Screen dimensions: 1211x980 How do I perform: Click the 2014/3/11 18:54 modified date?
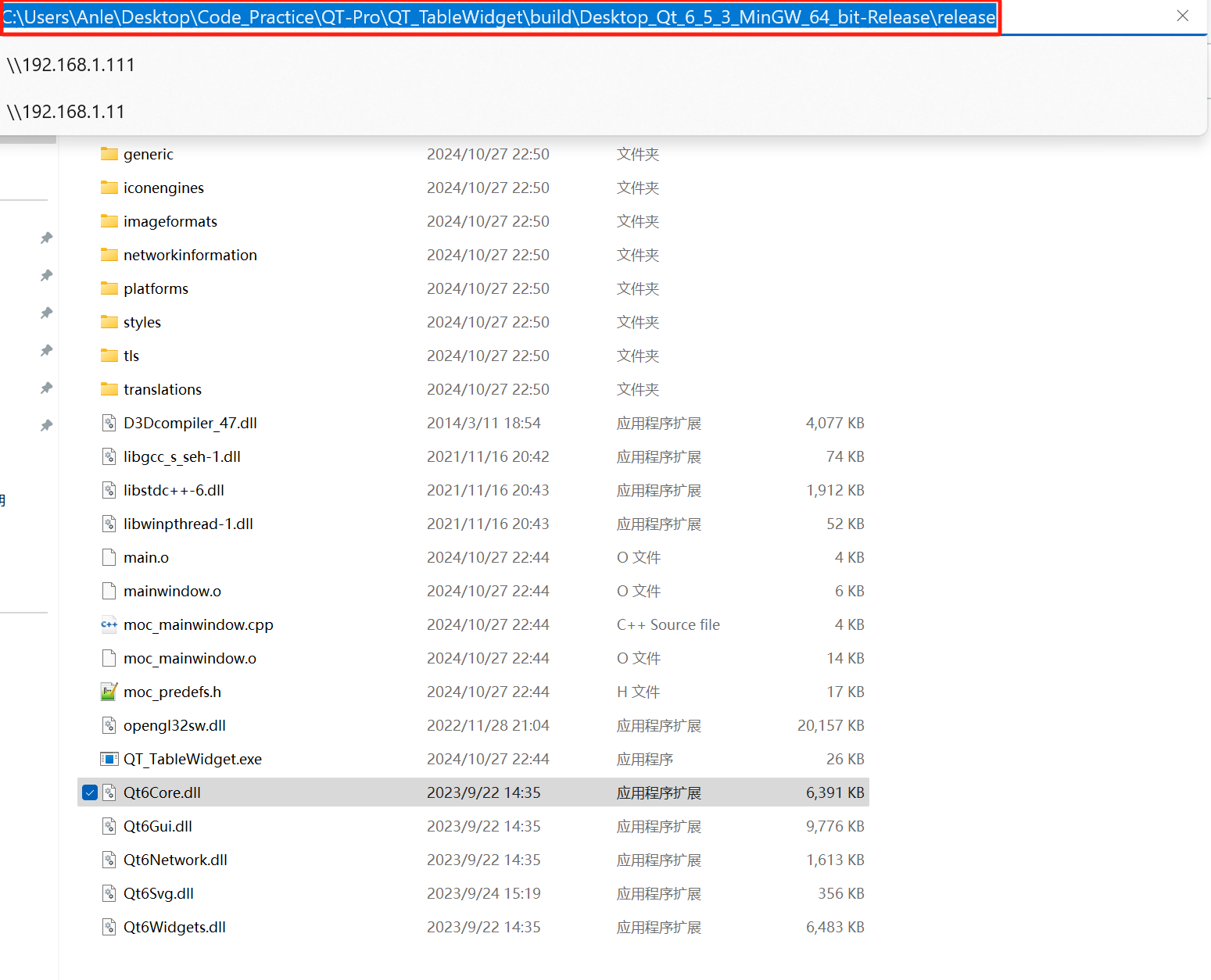[484, 423]
